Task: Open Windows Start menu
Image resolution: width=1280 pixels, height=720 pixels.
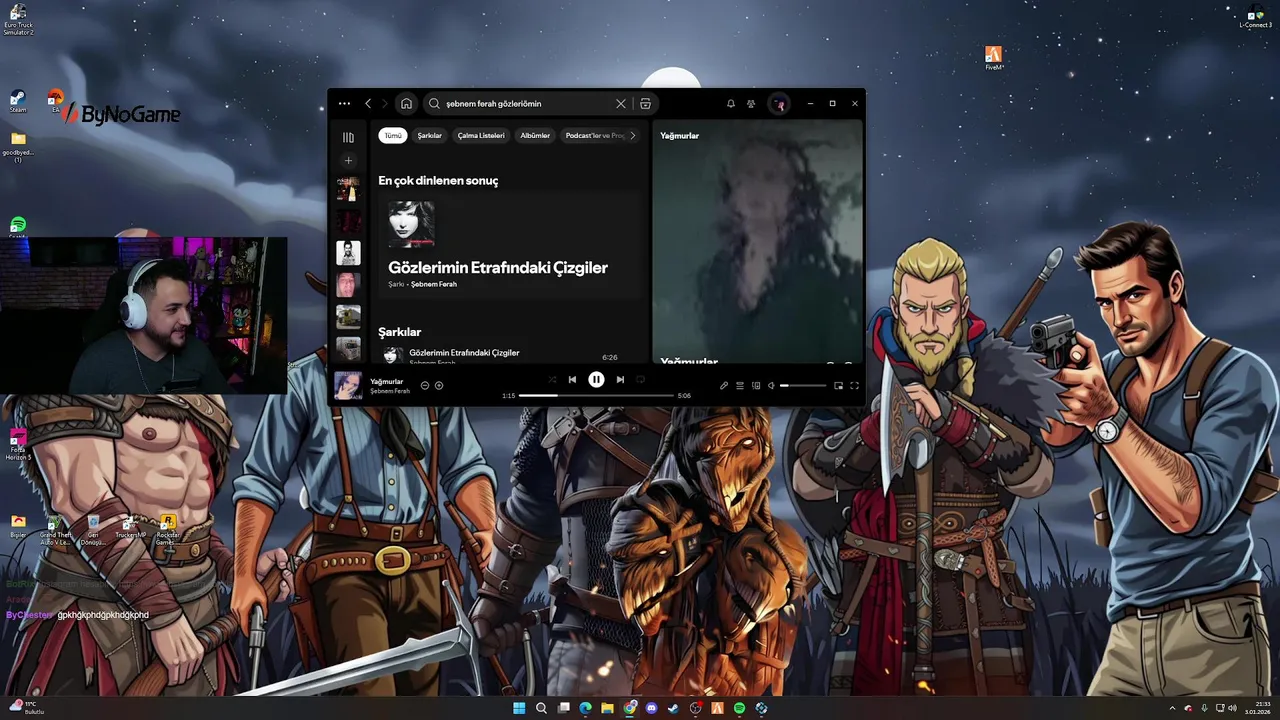Action: coord(519,708)
